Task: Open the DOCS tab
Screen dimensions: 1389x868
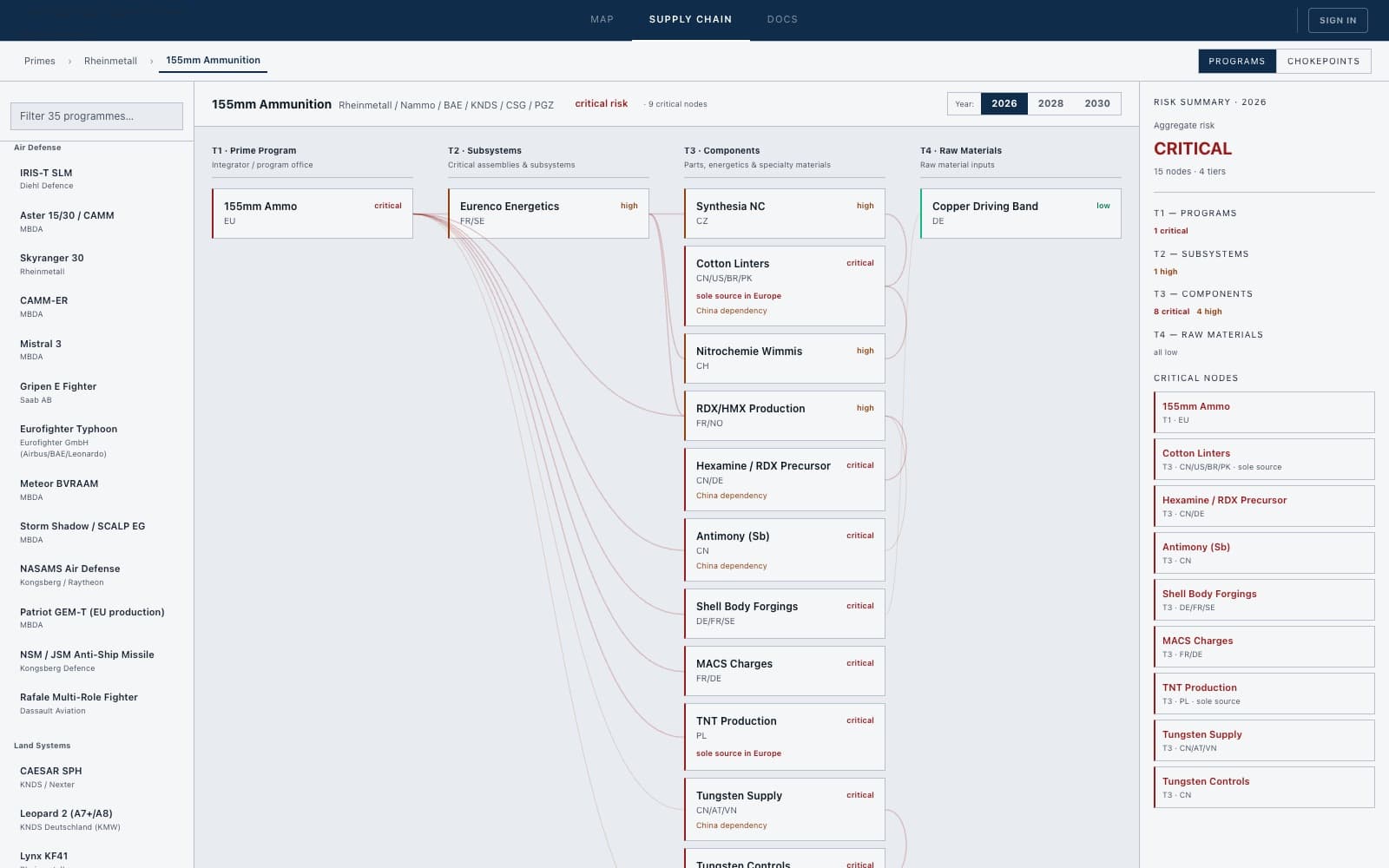Action: pos(782,19)
